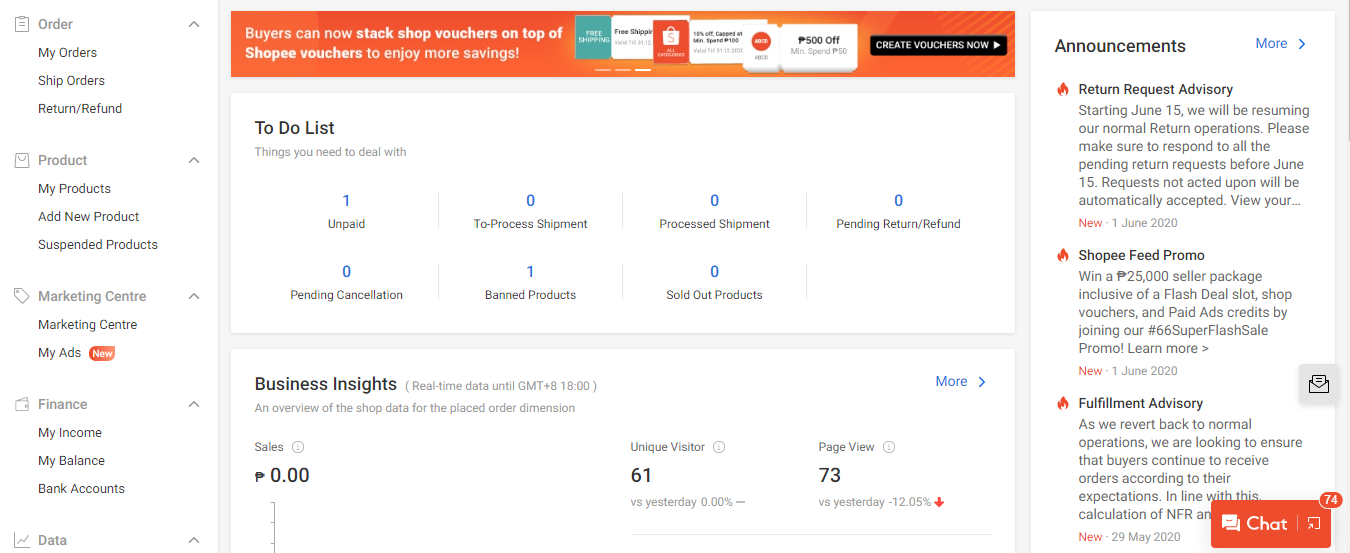This screenshot has width=1350, height=553.
Task: Click the Unique Visitor info icon
Action: pyautogui.click(x=719, y=447)
